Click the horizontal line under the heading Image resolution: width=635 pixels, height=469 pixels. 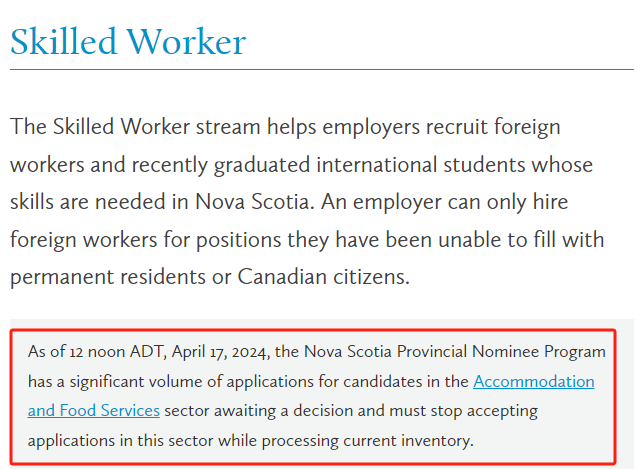[320, 70]
